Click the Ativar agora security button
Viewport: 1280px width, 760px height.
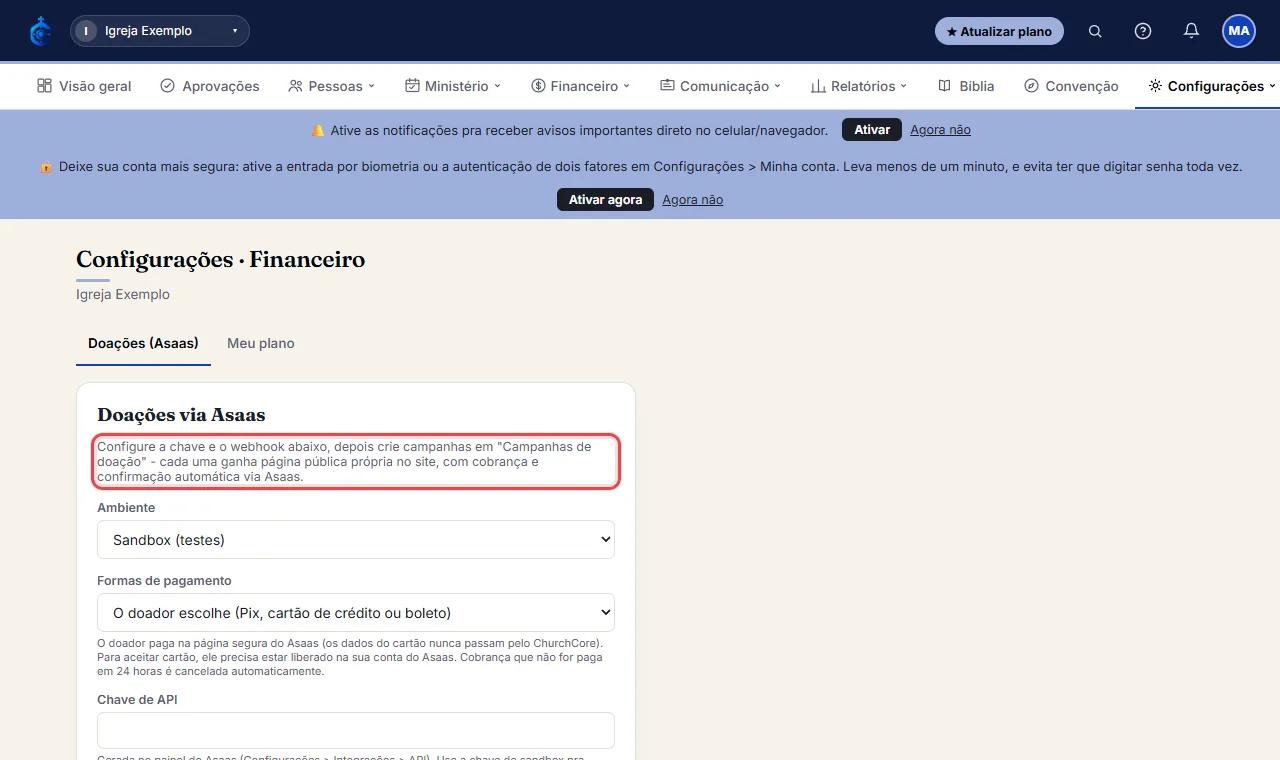tap(605, 200)
